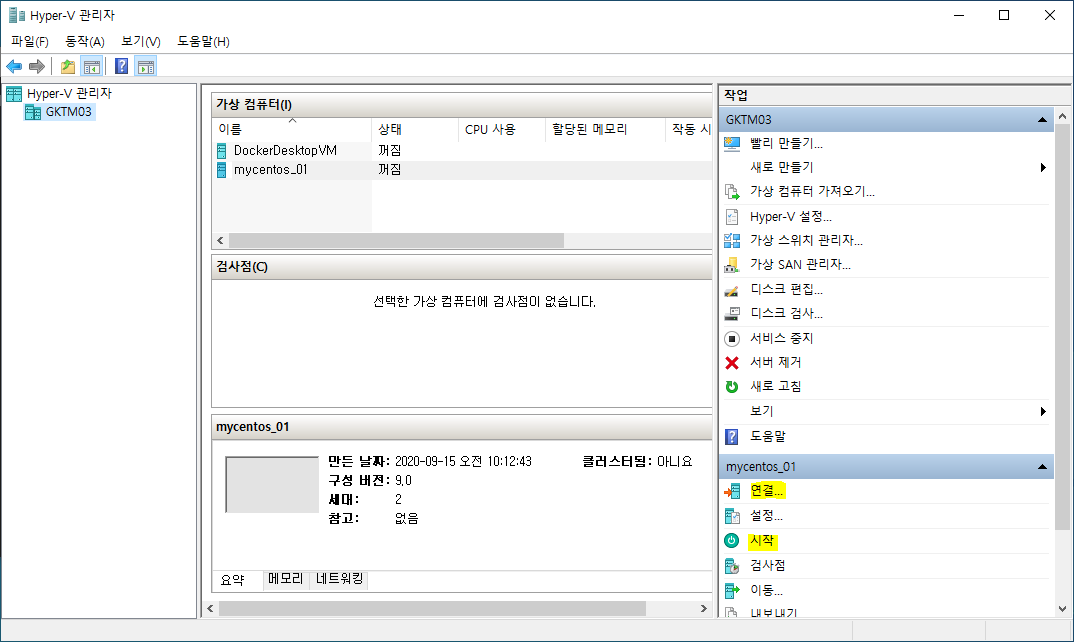This screenshot has height=642, width=1074.
Task: Click the mycentos_01 row icon
Action: (x=221, y=170)
